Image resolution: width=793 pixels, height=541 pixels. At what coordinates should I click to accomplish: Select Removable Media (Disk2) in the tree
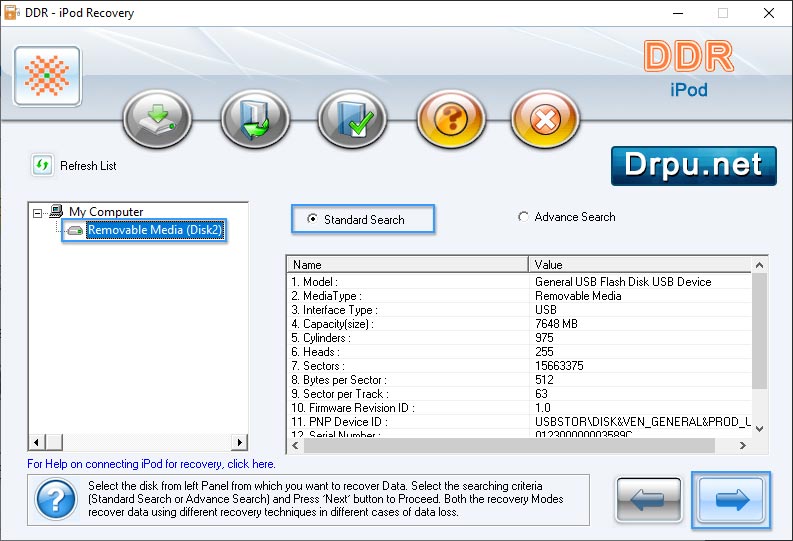pyautogui.click(x=155, y=230)
